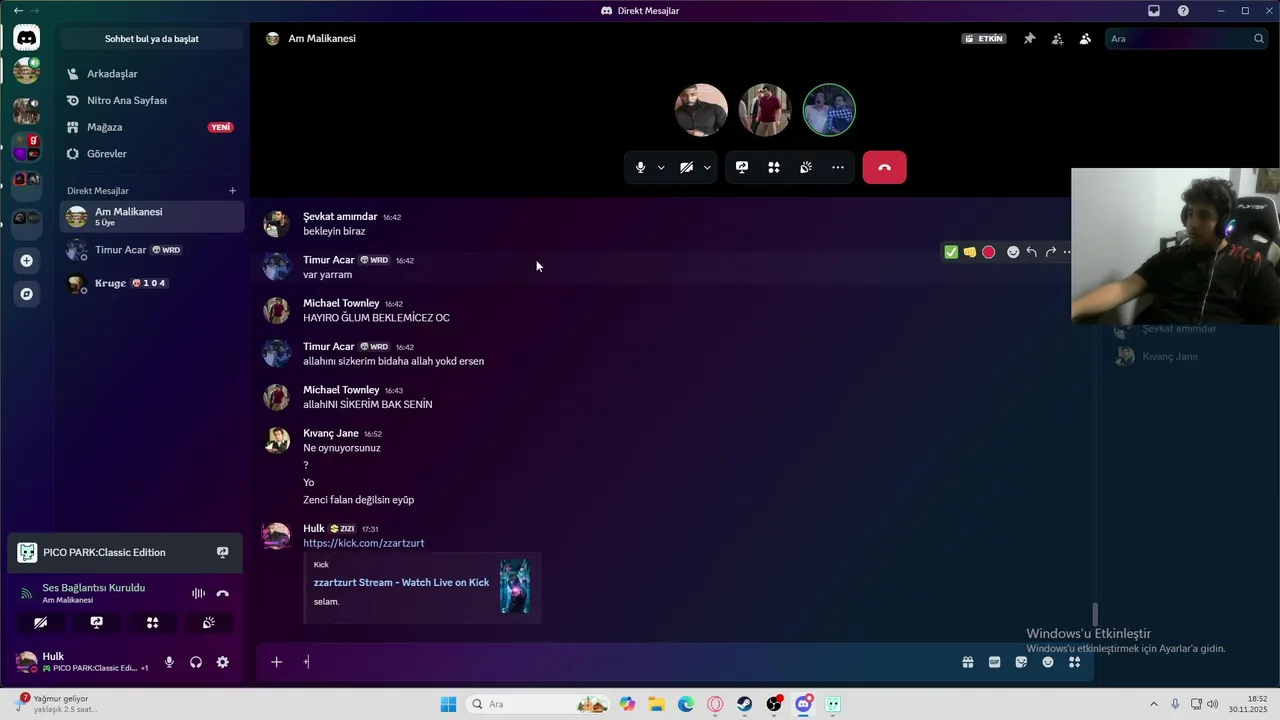Show hidden system tray icons

click(x=1154, y=704)
